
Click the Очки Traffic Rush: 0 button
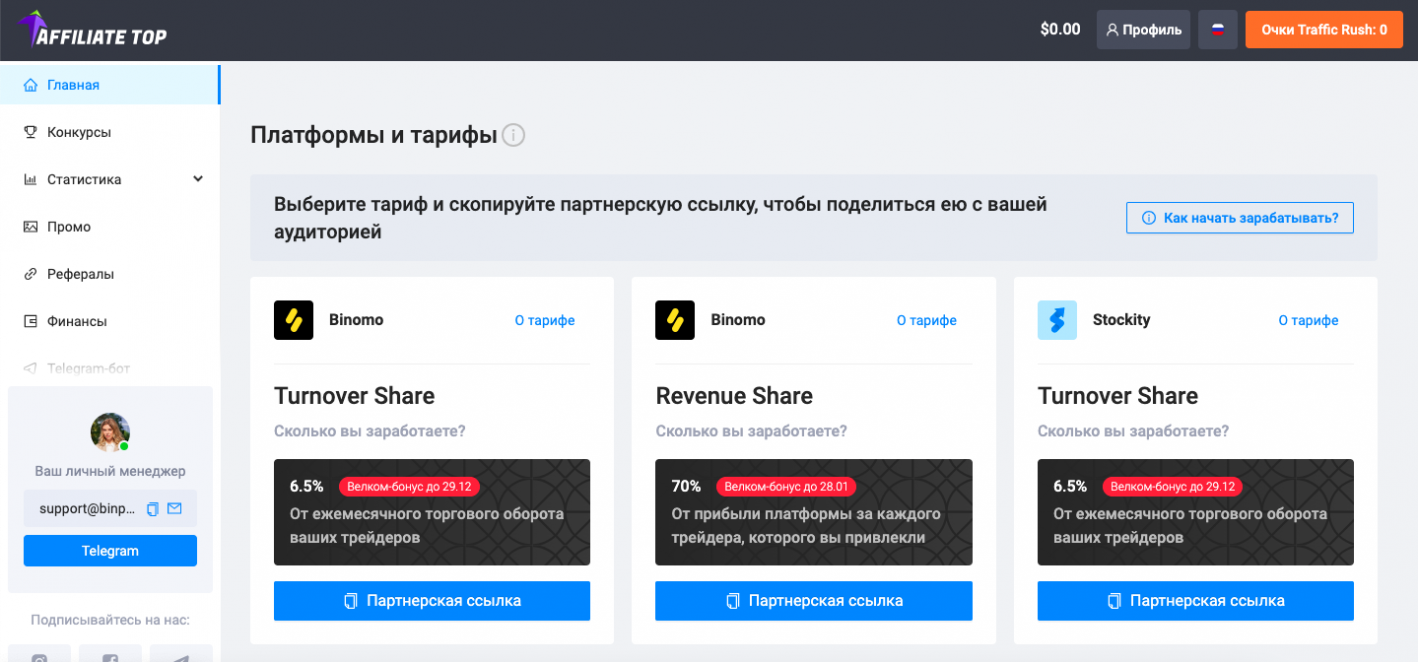[x=1324, y=30]
